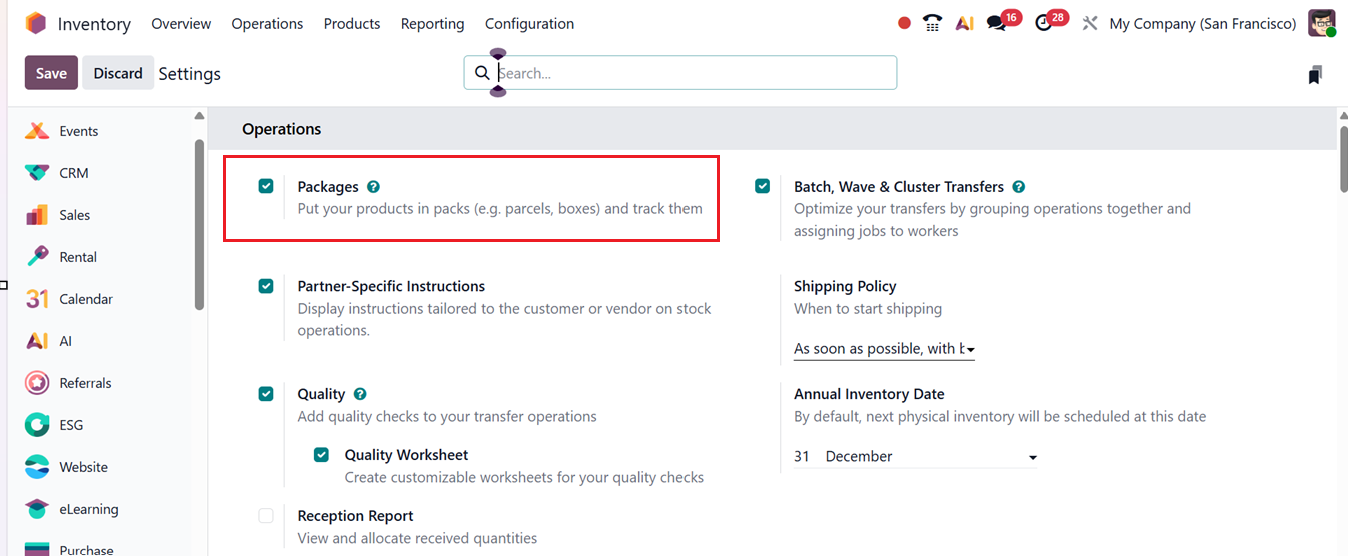Select the Website icon in sidebar
Image resolution: width=1348 pixels, height=556 pixels.
[37, 467]
